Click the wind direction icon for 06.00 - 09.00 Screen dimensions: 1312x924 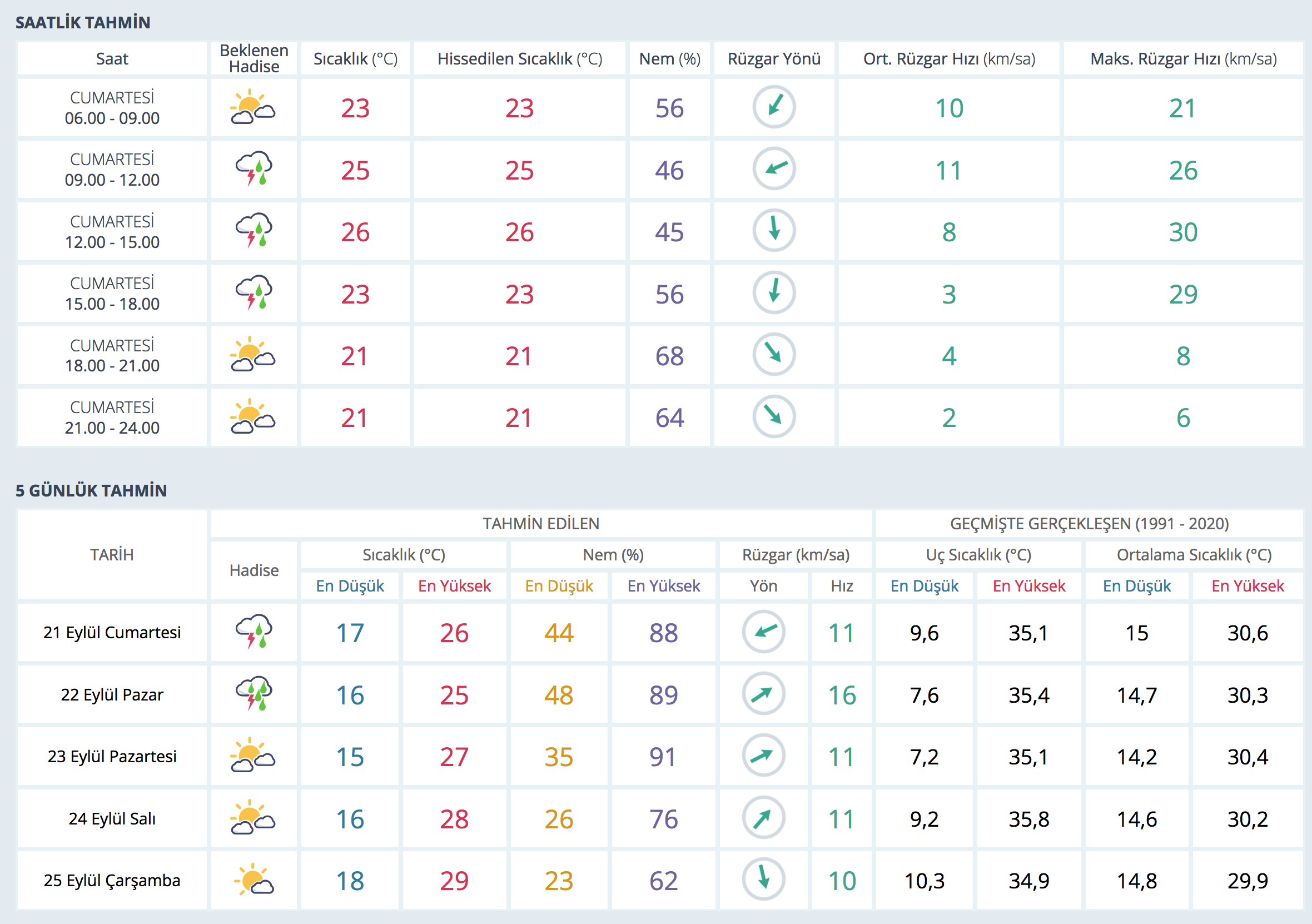(x=774, y=107)
